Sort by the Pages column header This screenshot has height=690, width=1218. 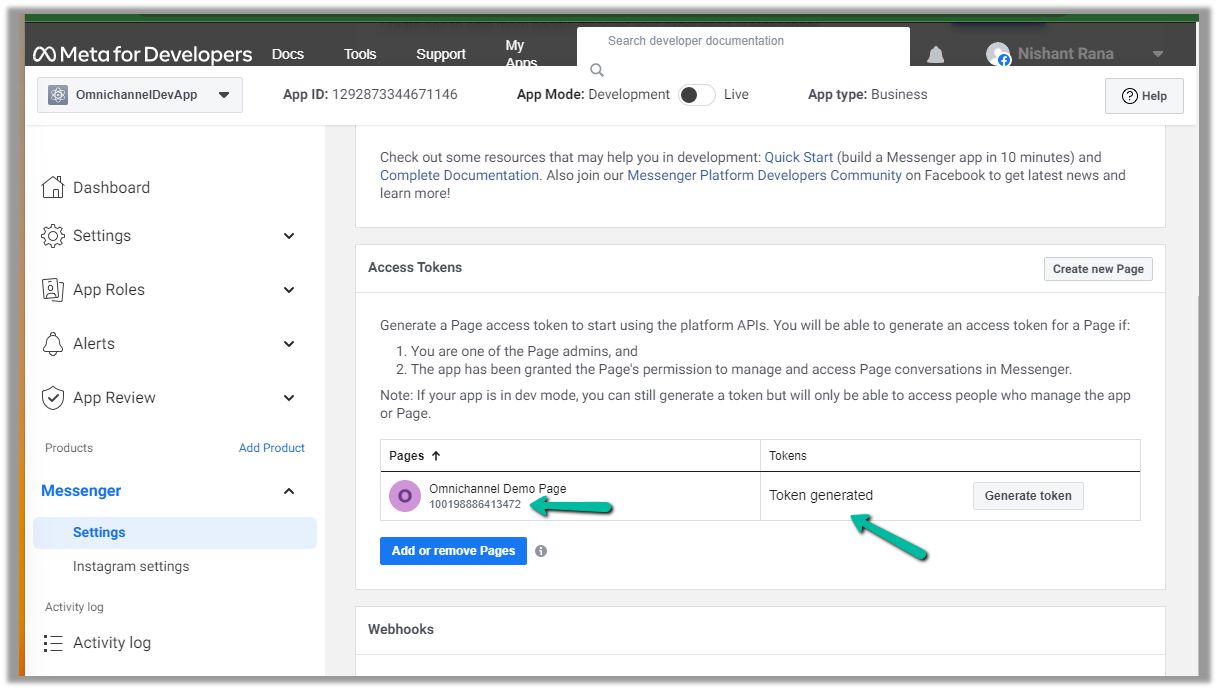[414, 456]
